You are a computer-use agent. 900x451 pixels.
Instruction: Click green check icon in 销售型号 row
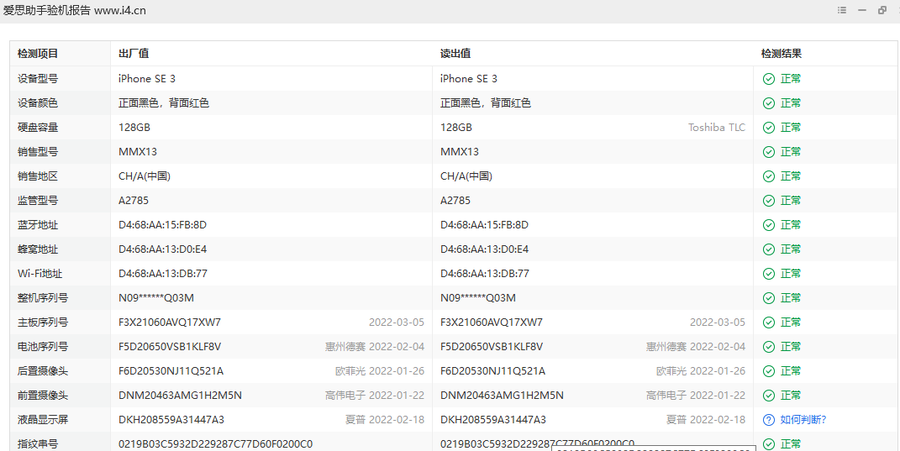[769, 152]
